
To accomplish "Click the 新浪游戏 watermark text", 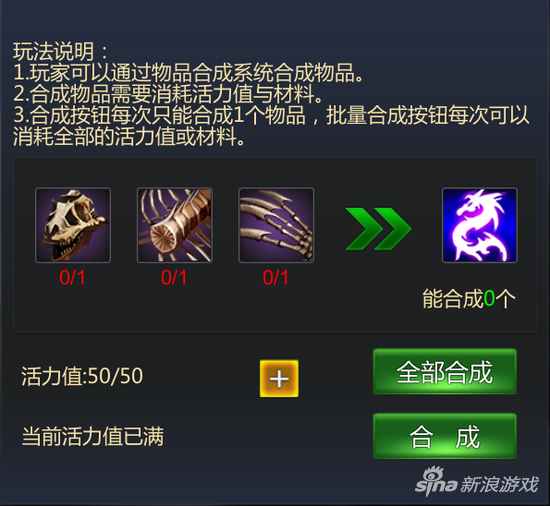I will [x=499, y=485].
